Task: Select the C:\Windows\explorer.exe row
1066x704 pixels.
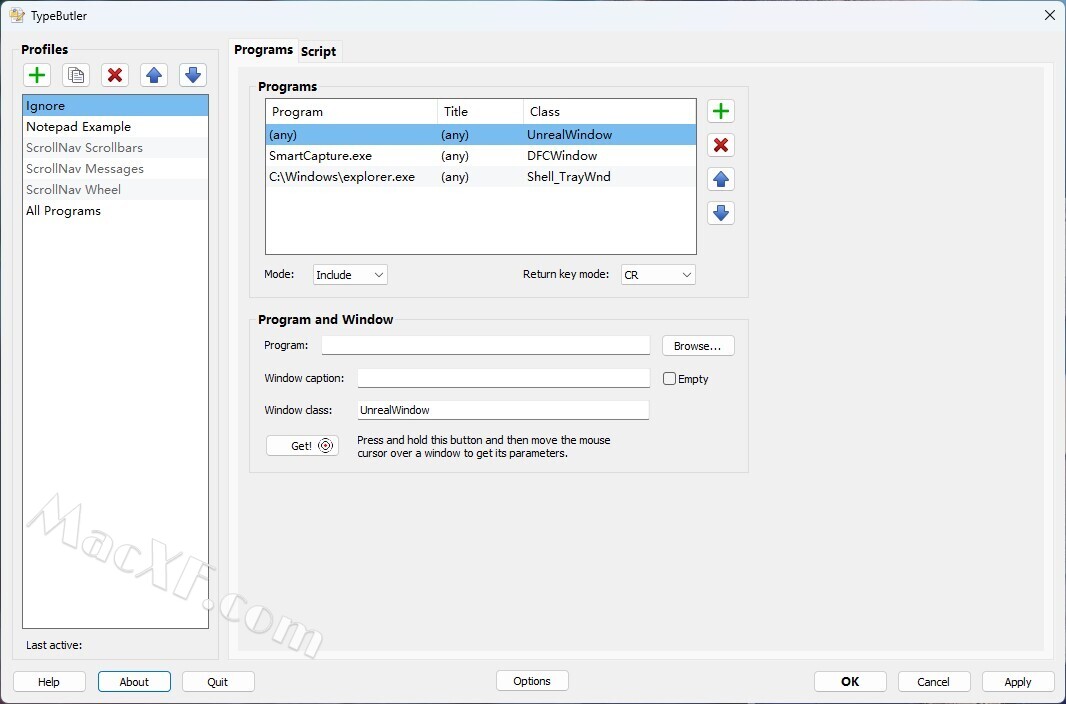Action: click(481, 177)
